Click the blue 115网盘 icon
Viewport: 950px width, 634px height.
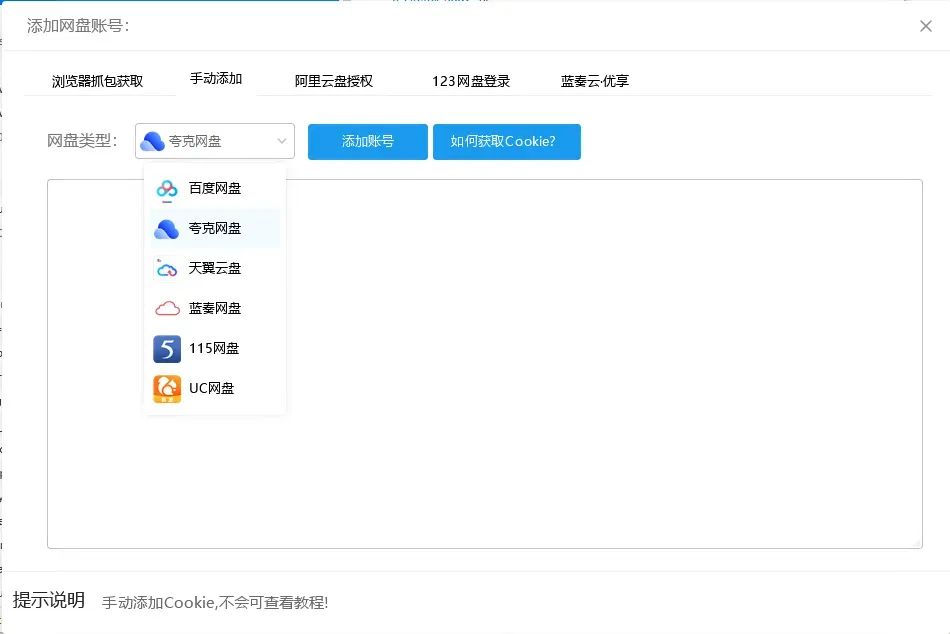pyautogui.click(x=167, y=349)
